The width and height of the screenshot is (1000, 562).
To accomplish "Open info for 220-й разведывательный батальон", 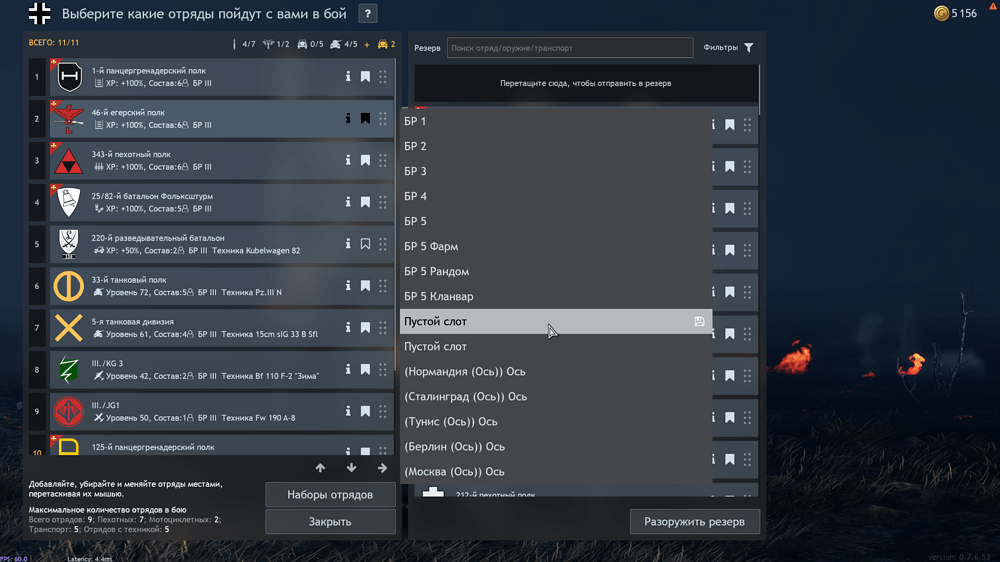I will (348, 244).
